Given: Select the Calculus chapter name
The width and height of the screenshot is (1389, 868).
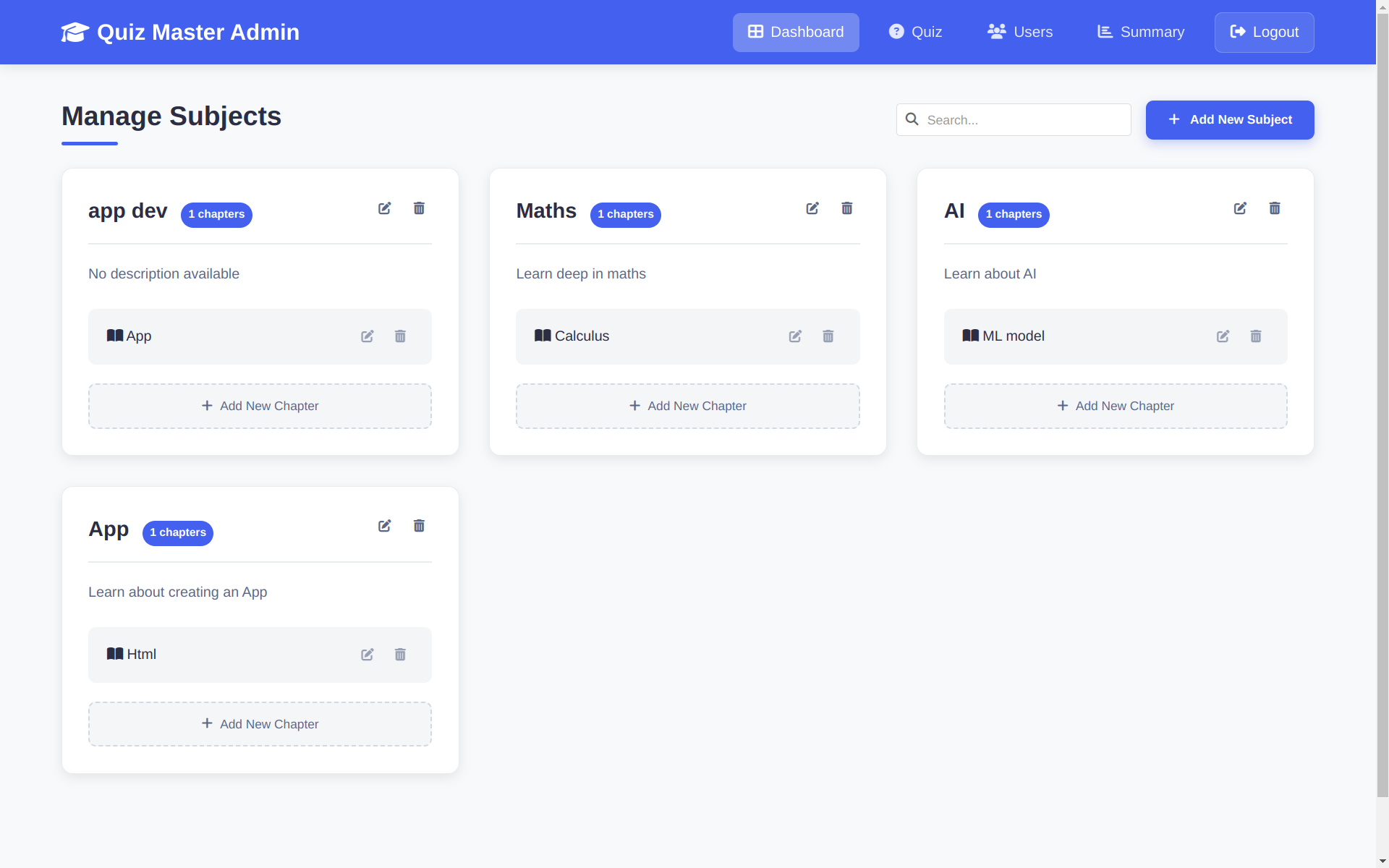Looking at the screenshot, I should [582, 336].
